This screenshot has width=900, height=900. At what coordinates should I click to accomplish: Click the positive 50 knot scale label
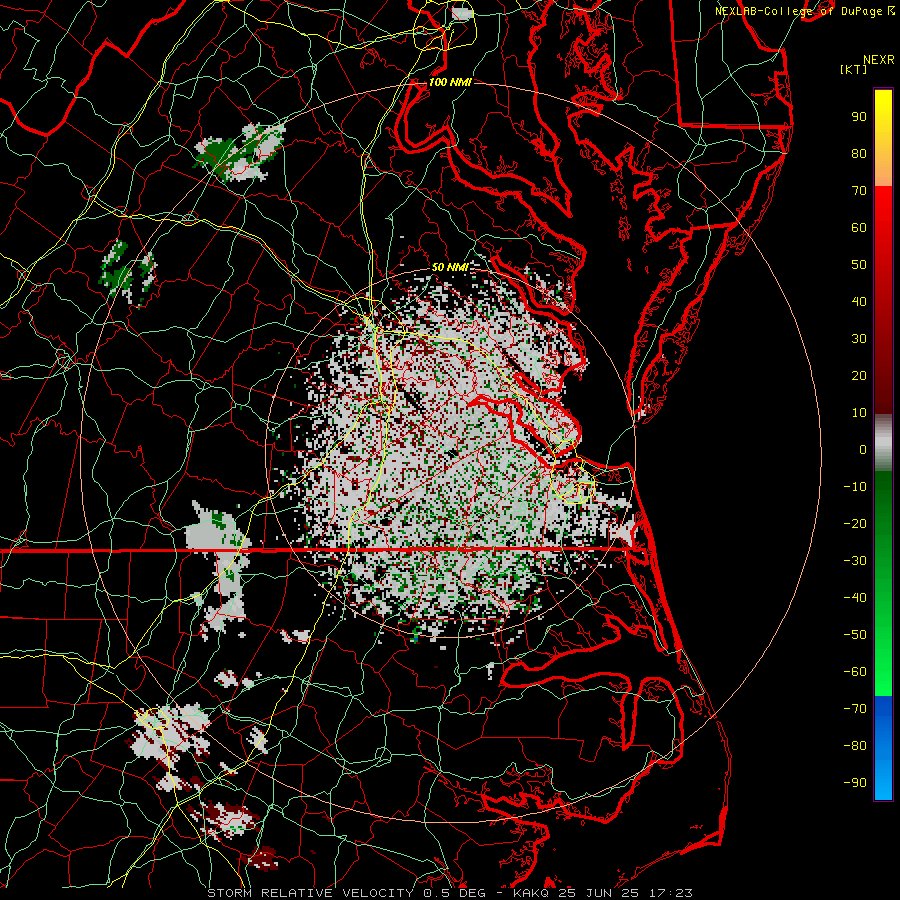859,265
